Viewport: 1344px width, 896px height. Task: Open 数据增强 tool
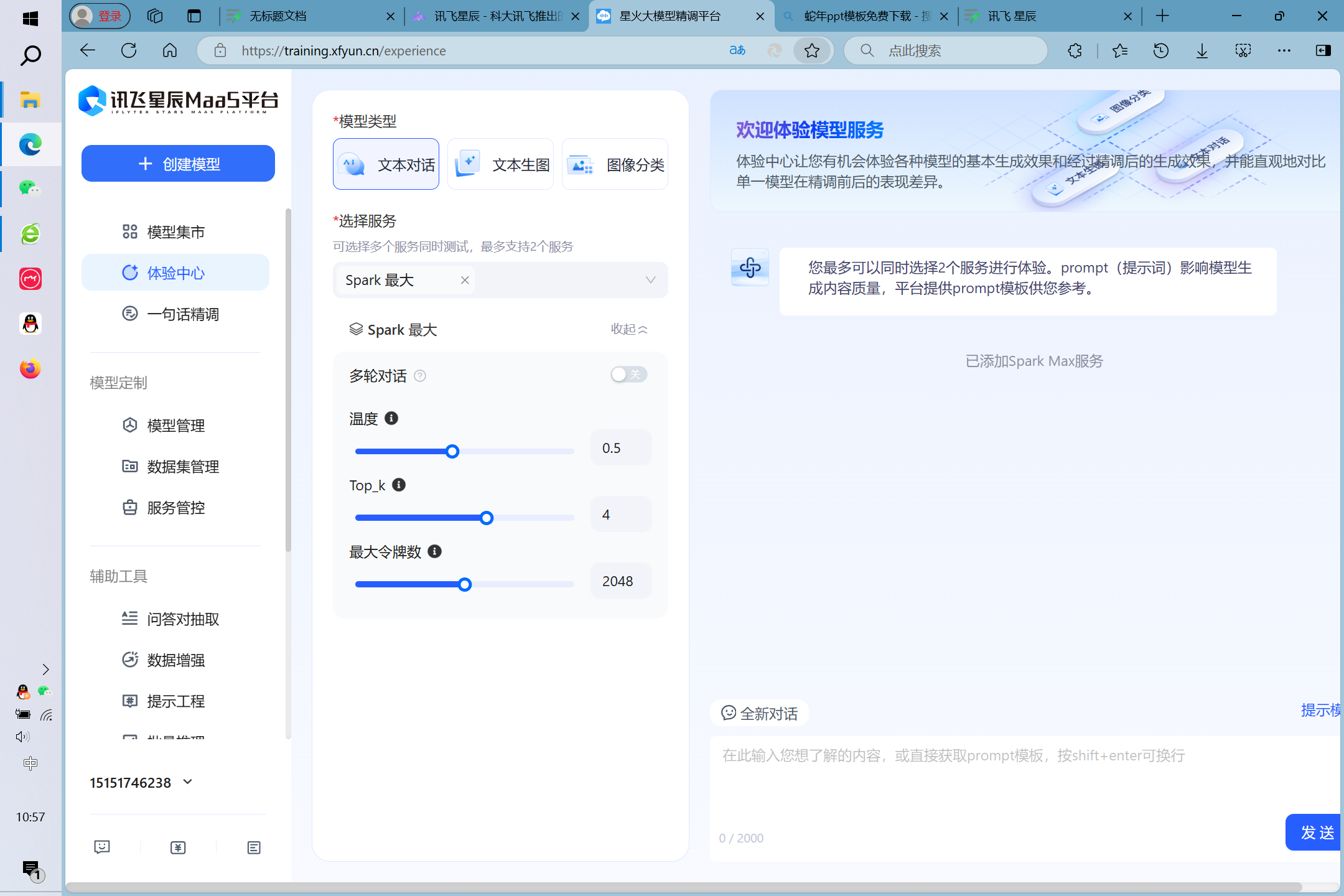(x=175, y=660)
